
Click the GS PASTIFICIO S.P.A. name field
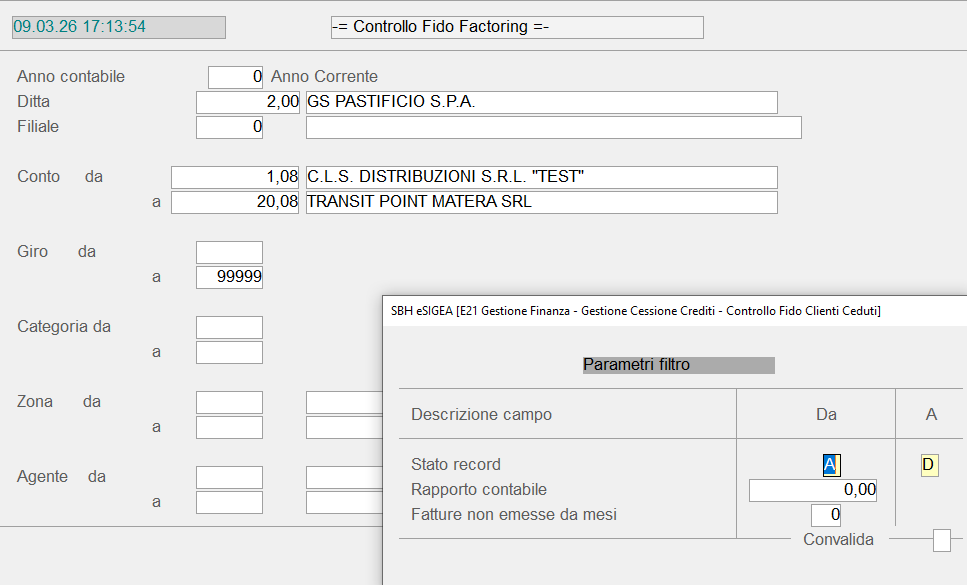541,102
